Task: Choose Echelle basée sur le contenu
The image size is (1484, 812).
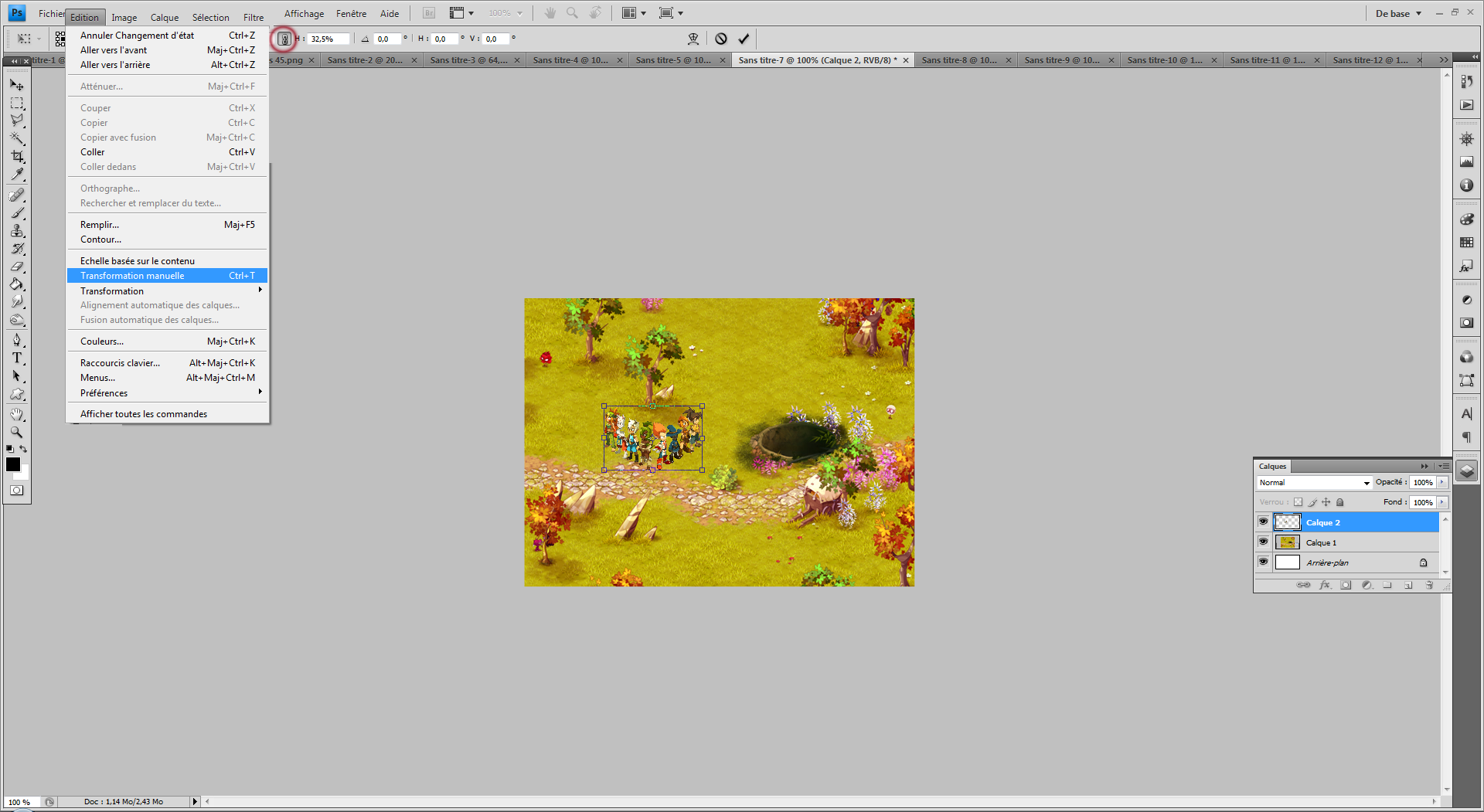Action: [x=167, y=260]
